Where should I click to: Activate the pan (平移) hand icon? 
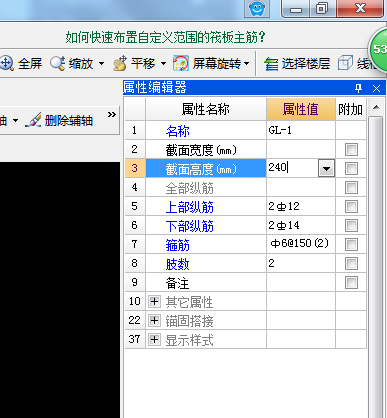[x=120, y=63]
